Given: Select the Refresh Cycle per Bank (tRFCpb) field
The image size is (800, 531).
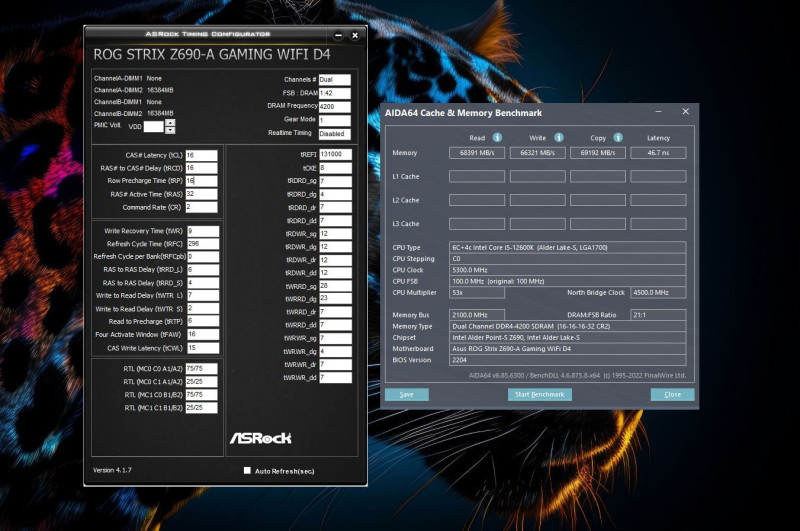Looking at the screenshot, I should [203, 257].
